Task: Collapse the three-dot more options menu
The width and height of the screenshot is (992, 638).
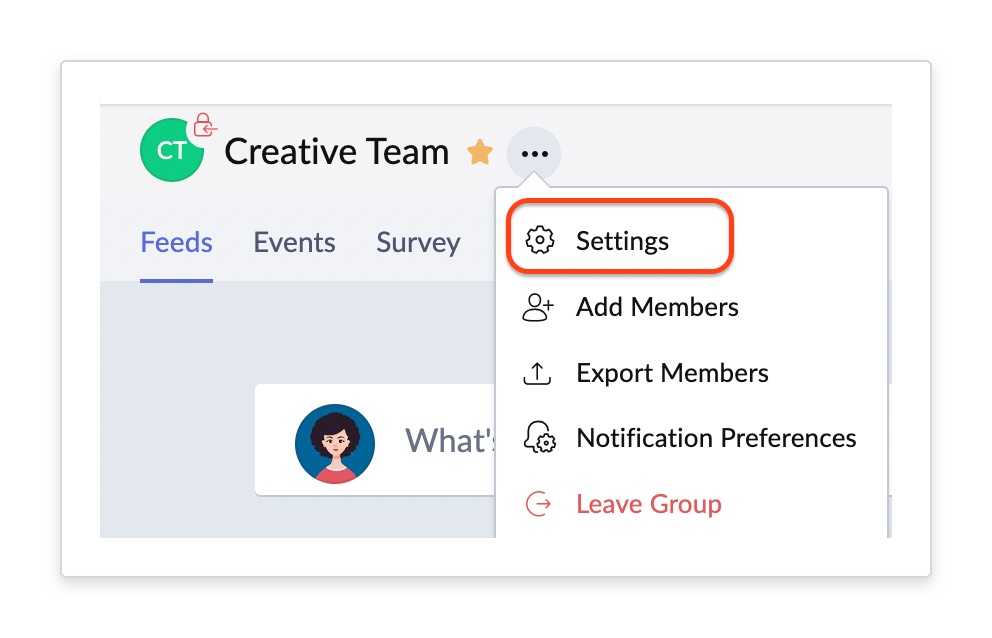Action: point(534,154)
